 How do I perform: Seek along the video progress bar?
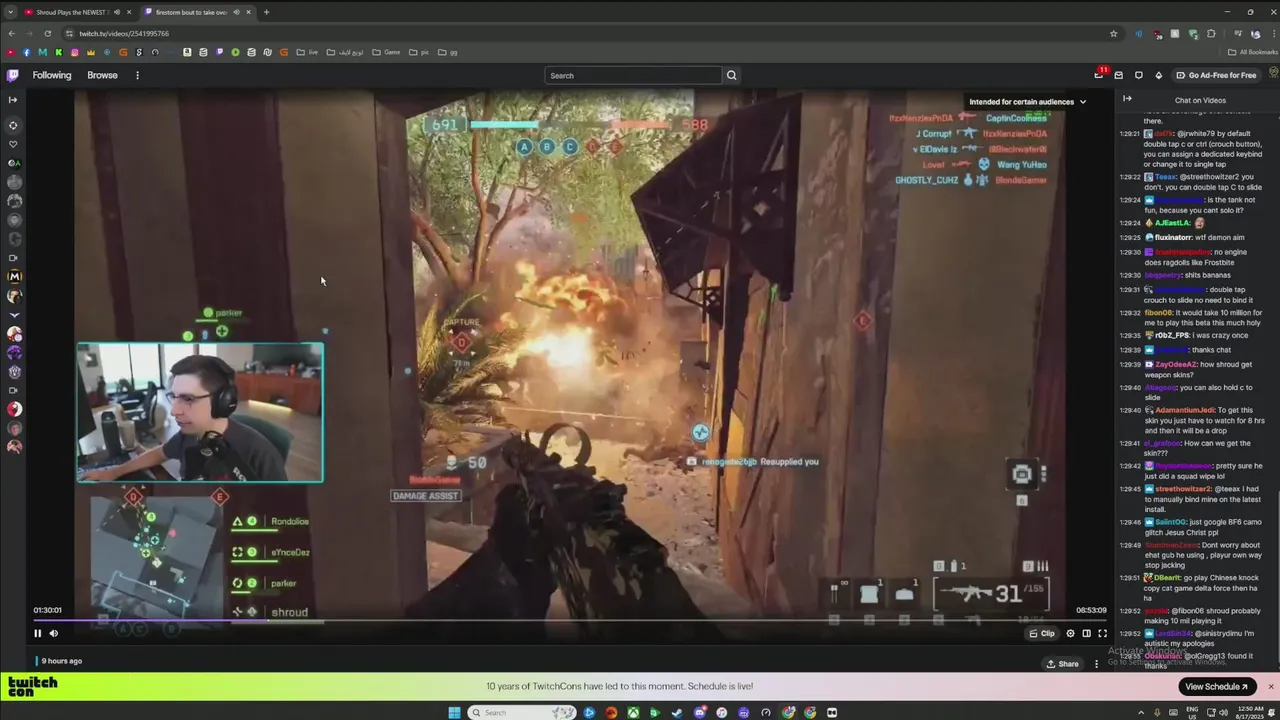[570, 621]
